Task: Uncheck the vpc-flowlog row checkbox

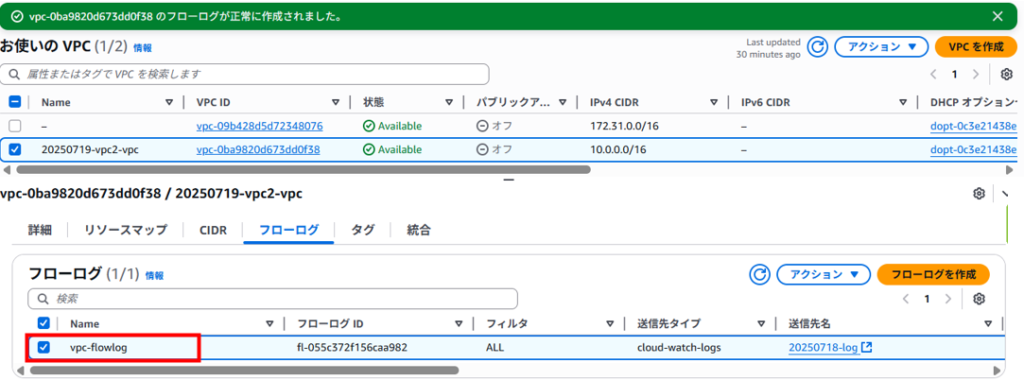Action: point(44,347)
